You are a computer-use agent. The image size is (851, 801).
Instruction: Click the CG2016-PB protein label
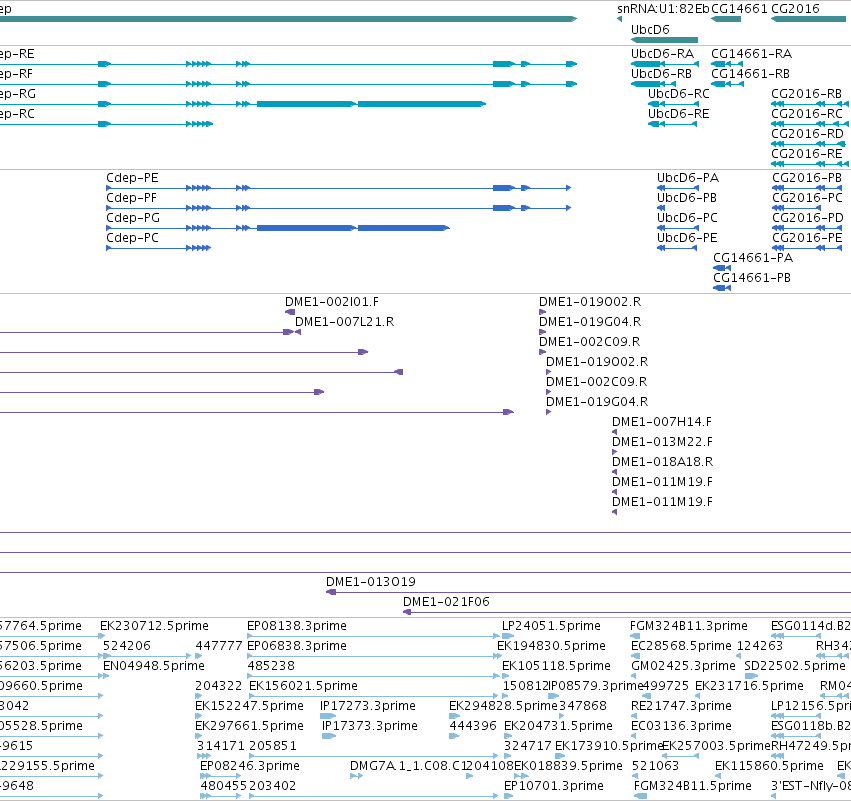pyautogui.click(x=806, y=178)
